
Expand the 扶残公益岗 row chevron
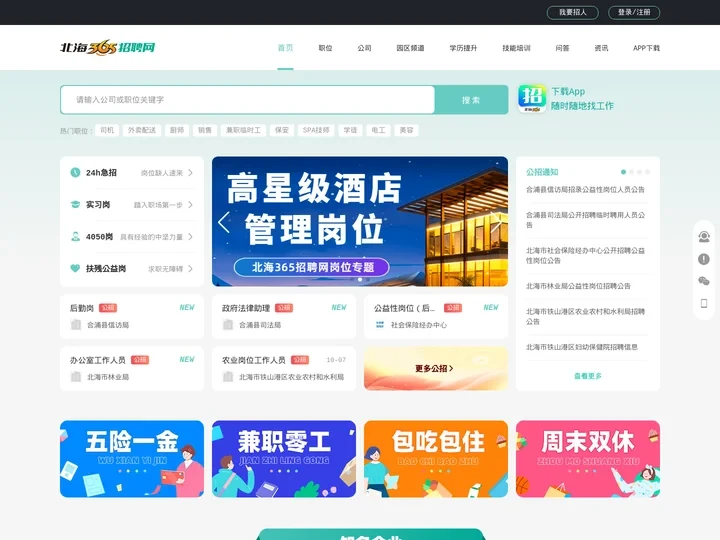pos(190,269)
